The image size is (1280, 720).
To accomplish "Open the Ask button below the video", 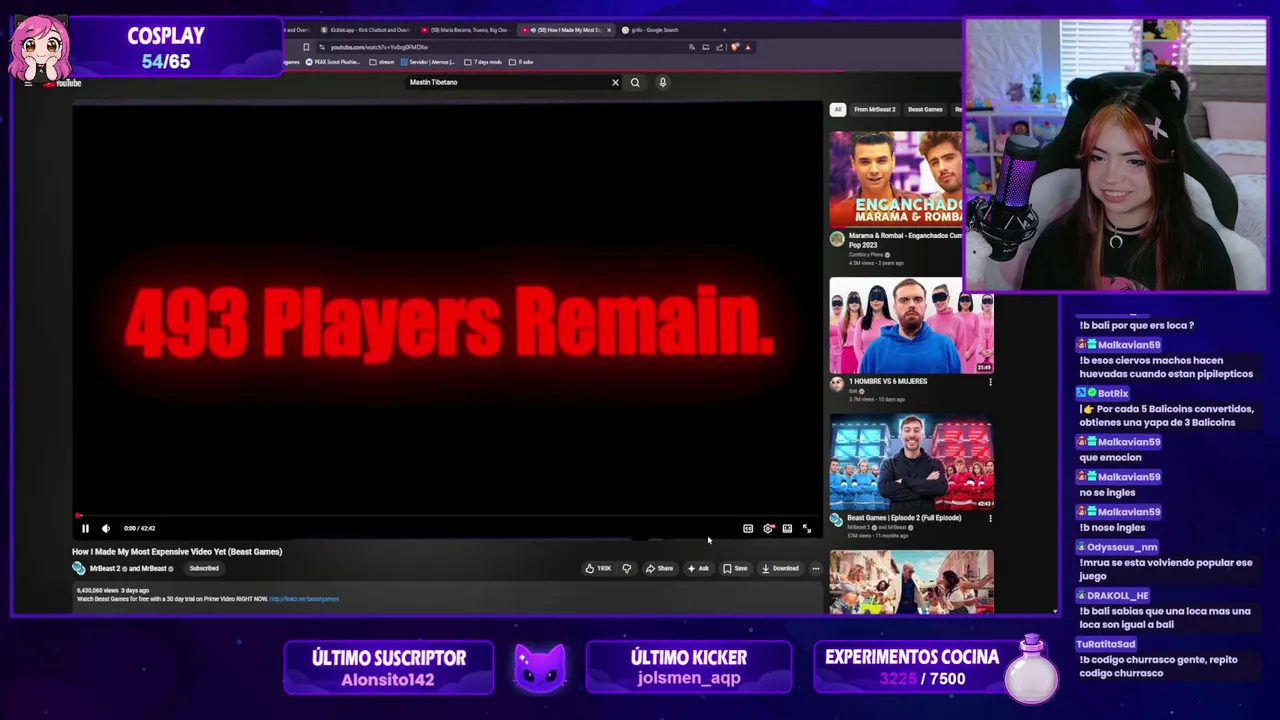I will tap(698, 568).
